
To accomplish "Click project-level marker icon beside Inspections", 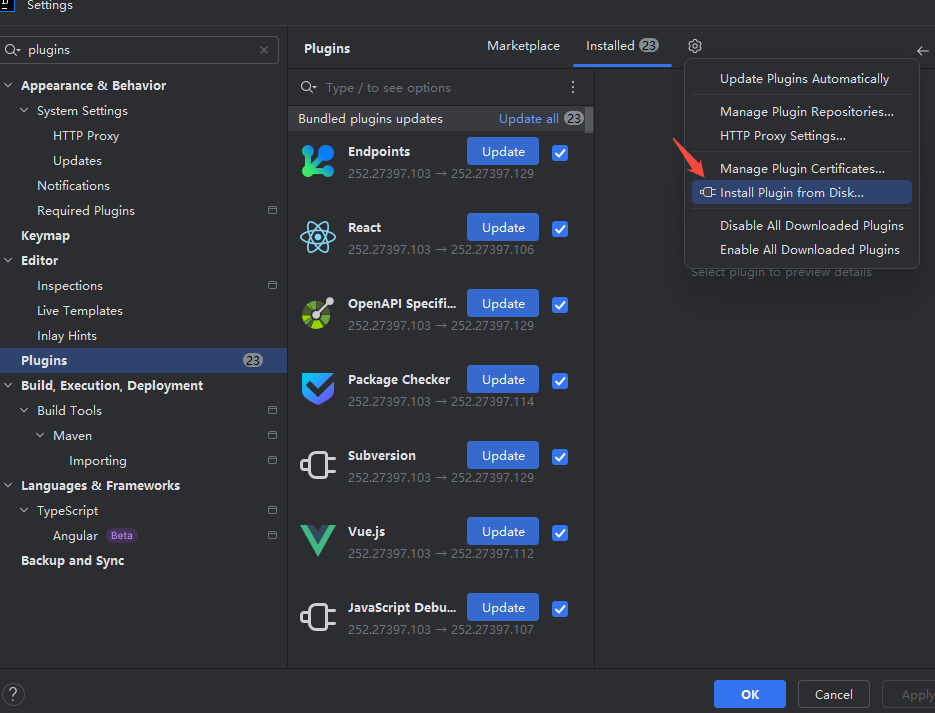I will (x=273, y=286).
